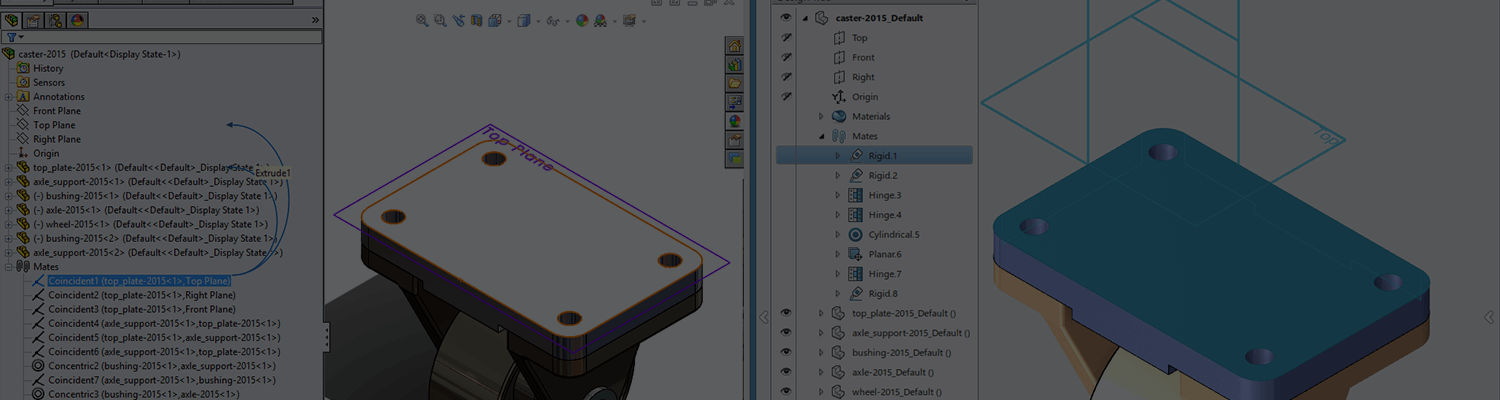Viewport: 1500px width, 400px height.
Task: Select the caster-2015 assembly root icon
Action: (9, 54)
